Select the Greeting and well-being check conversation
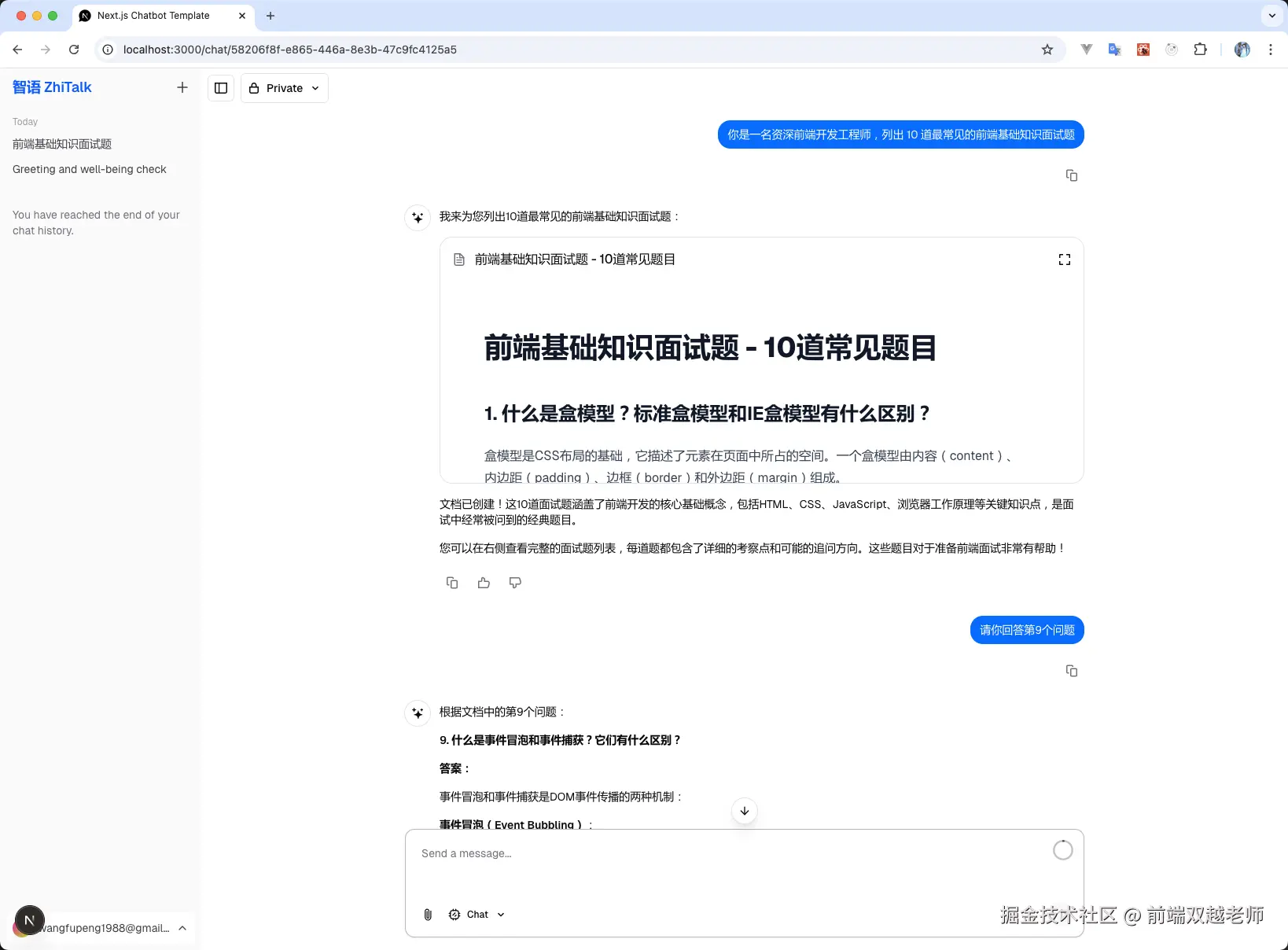 click(x=89, y=169)
